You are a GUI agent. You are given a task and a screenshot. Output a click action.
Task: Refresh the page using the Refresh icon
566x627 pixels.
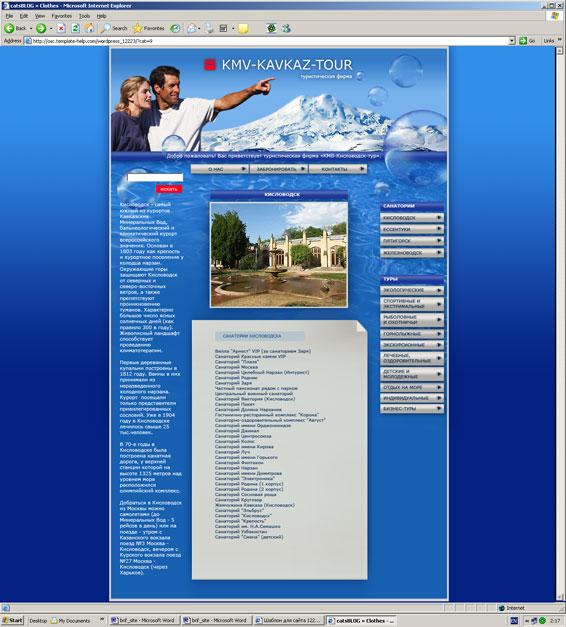pos(75,28)
